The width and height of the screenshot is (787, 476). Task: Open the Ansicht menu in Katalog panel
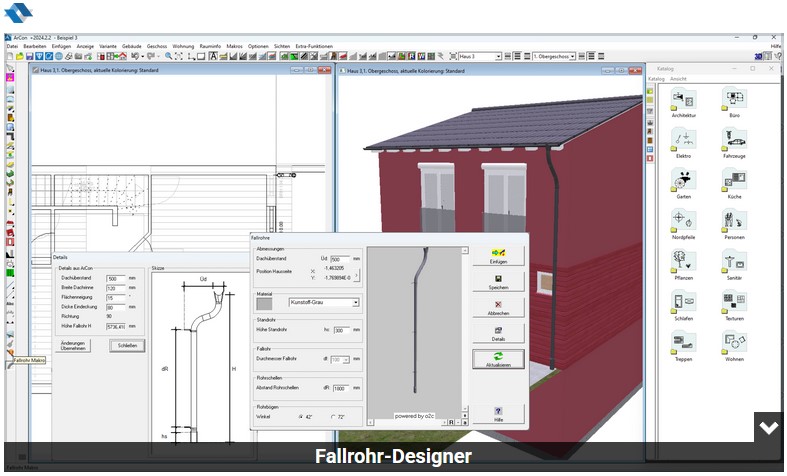(678, 79)
